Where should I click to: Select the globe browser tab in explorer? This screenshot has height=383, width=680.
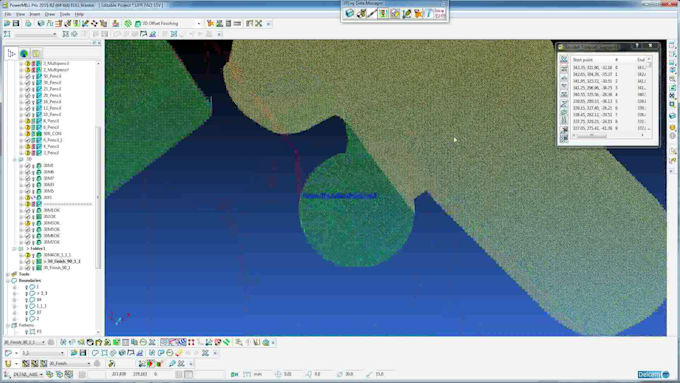[24, 54]
